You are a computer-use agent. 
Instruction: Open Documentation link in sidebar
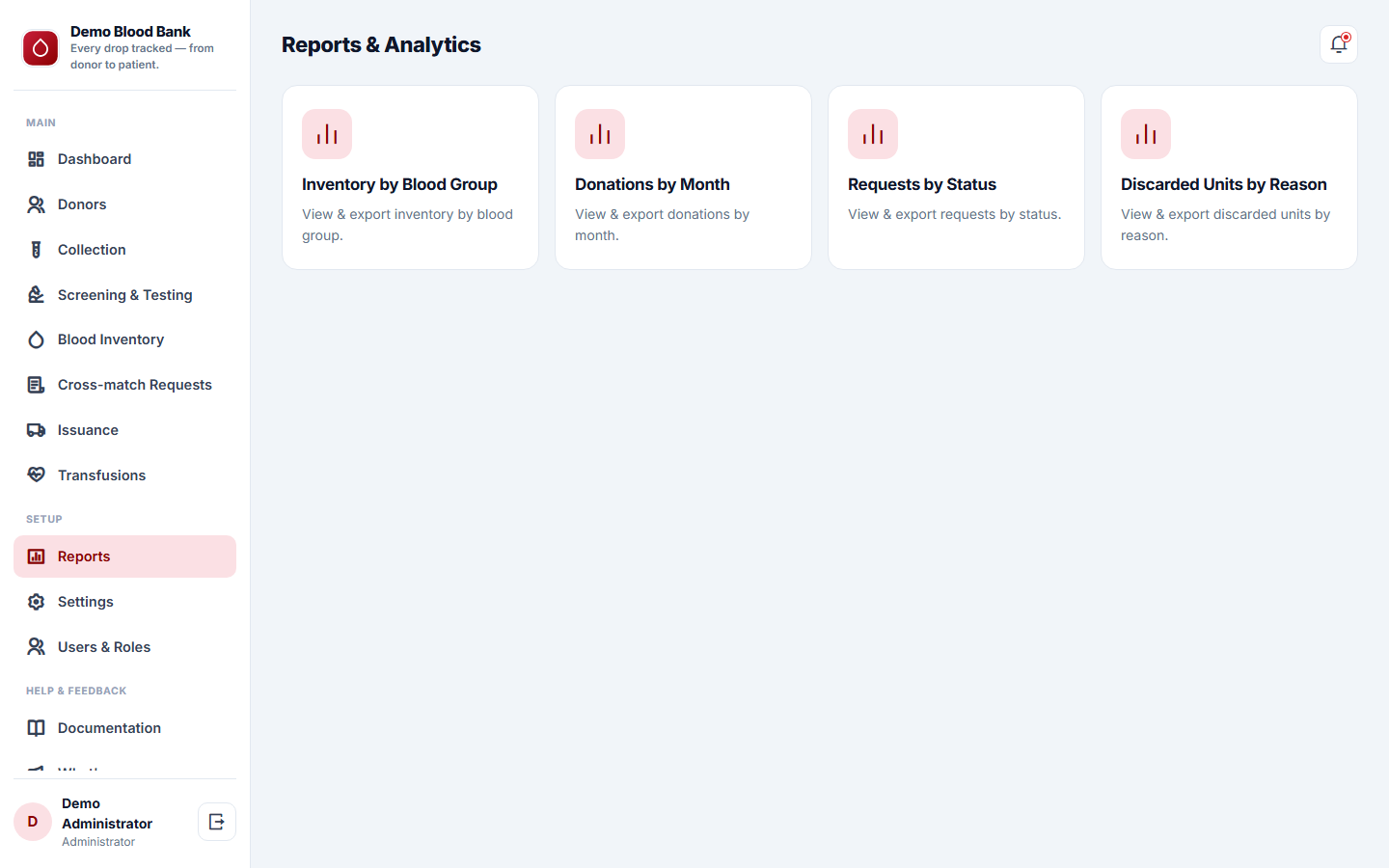click(124, 728)
